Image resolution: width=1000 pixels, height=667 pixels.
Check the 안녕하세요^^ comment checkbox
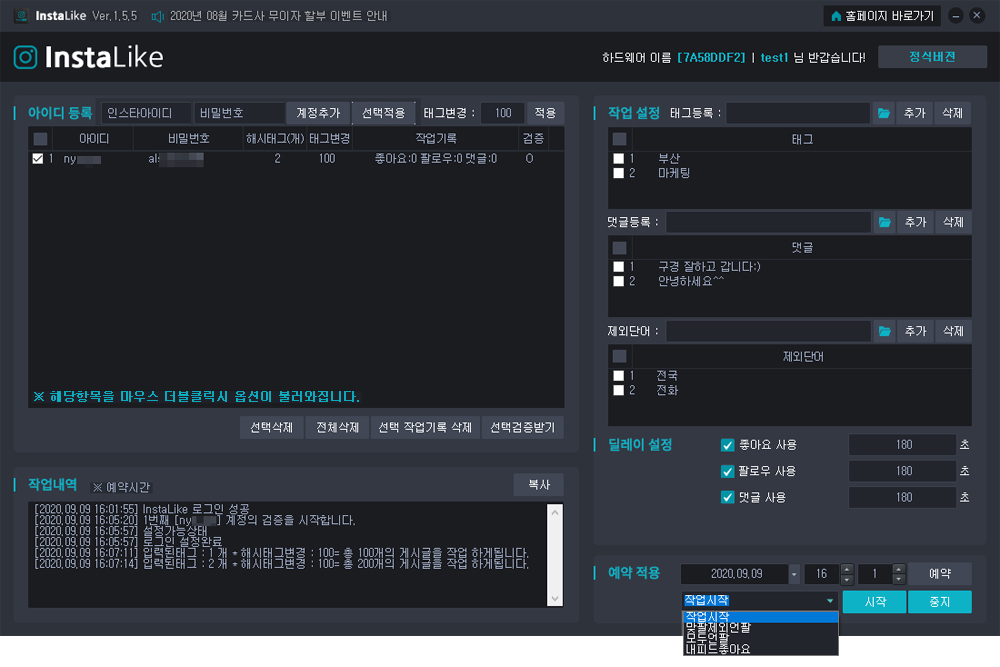click(x=618, y=281)
